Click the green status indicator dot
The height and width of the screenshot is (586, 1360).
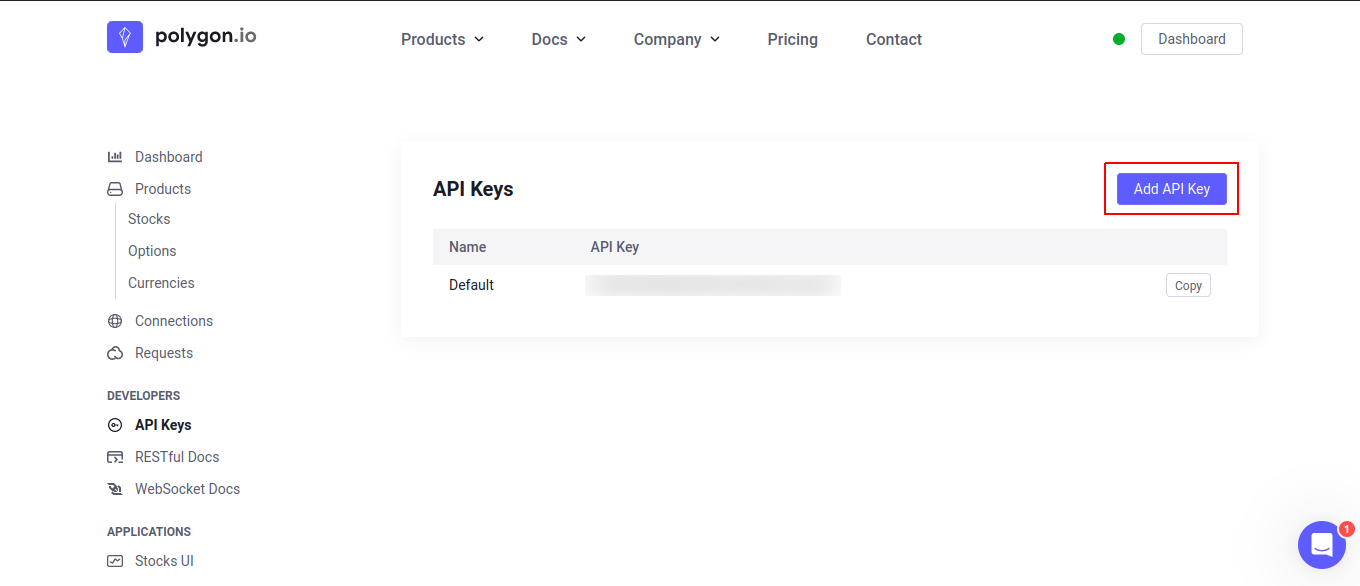point(1119,39)
